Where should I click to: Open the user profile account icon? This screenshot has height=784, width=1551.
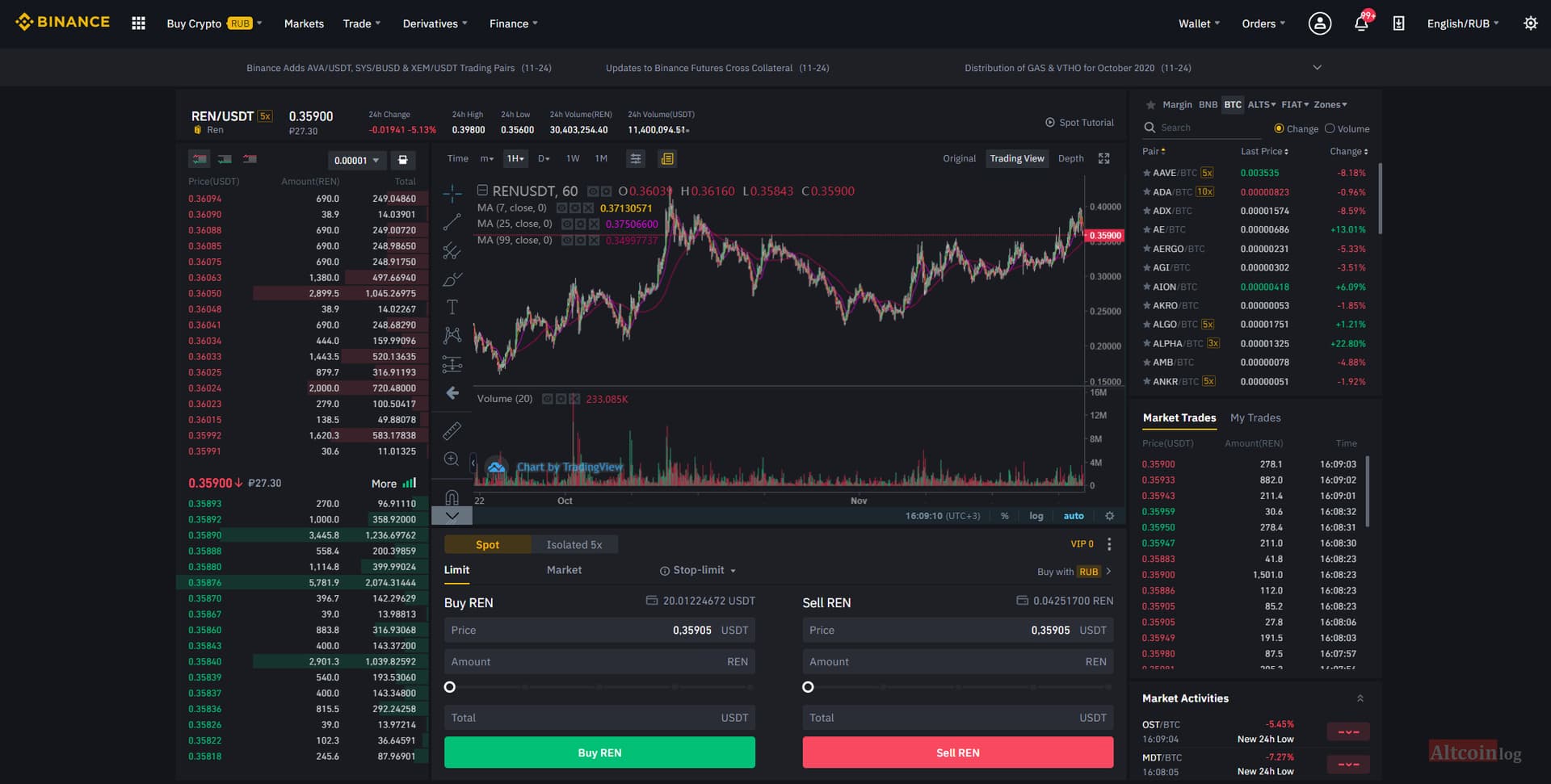click(x=1319, y=23)
